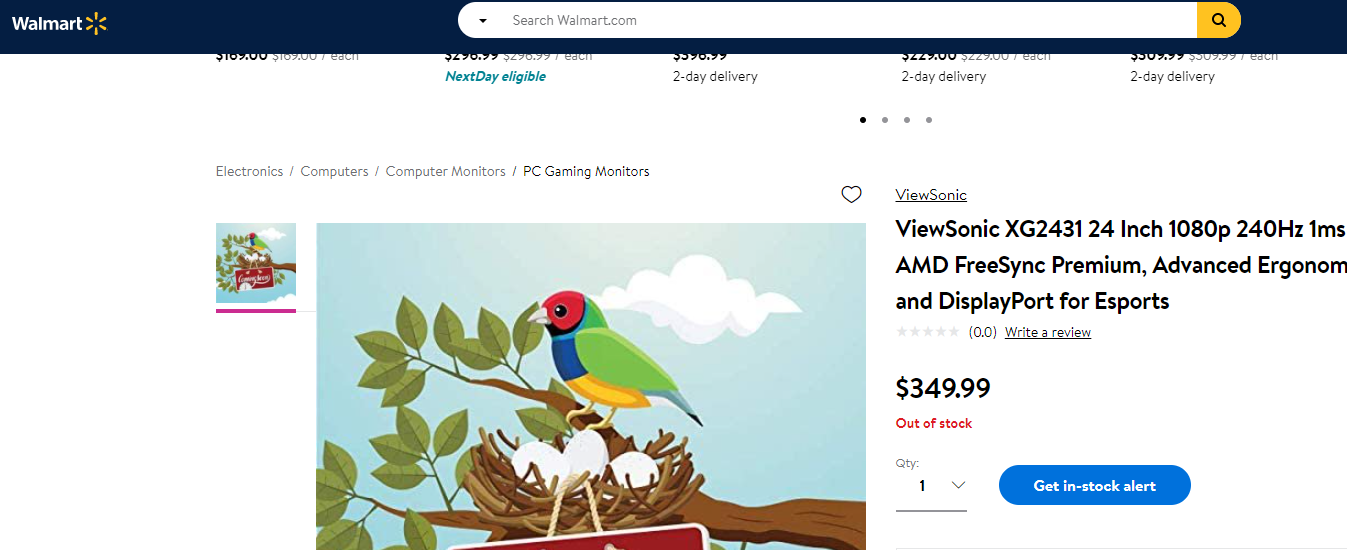Select the first carousel page dot
The image size is (1347, 550).
[863, 120]
